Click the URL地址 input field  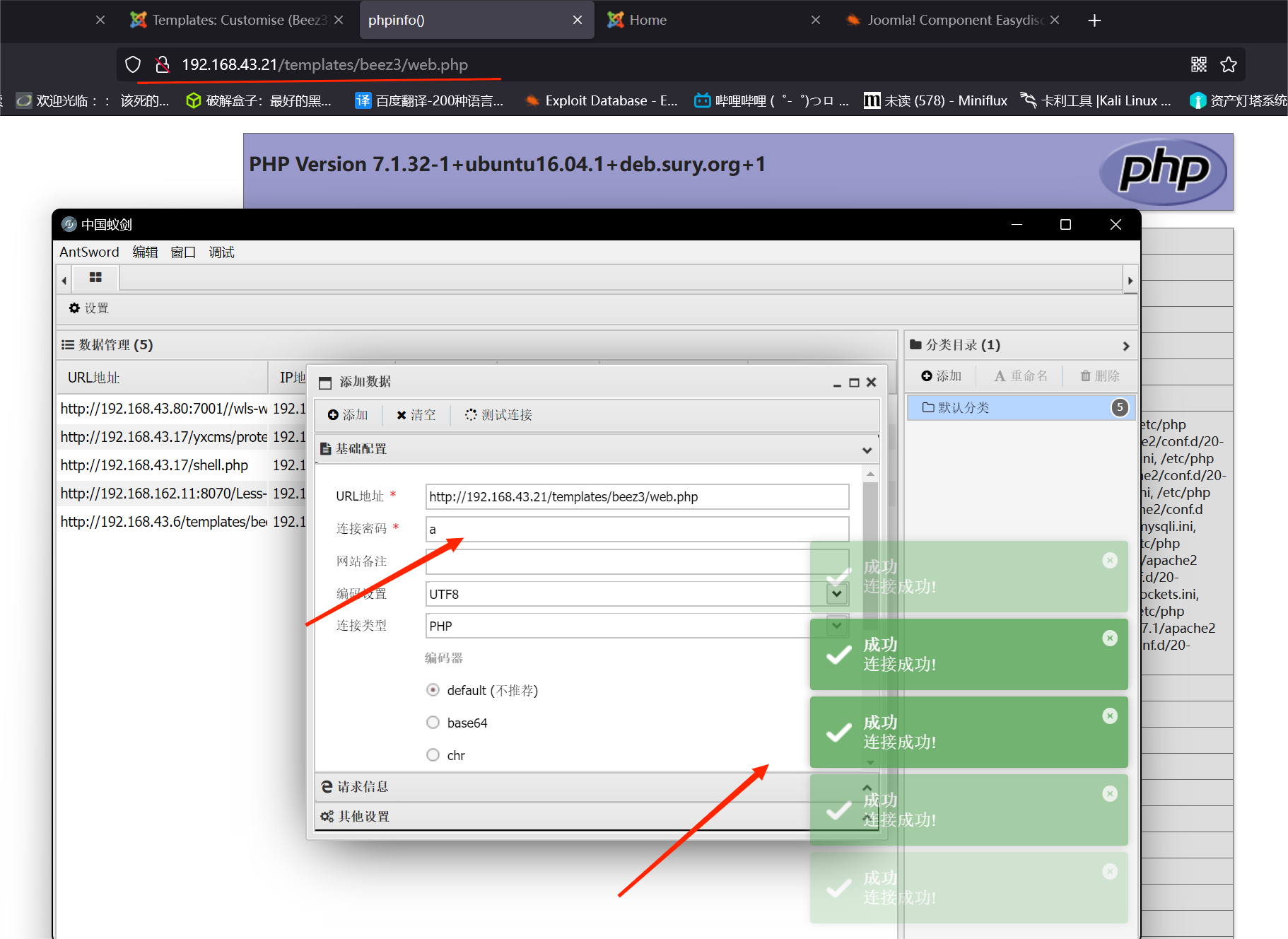[x=637, y=497]
